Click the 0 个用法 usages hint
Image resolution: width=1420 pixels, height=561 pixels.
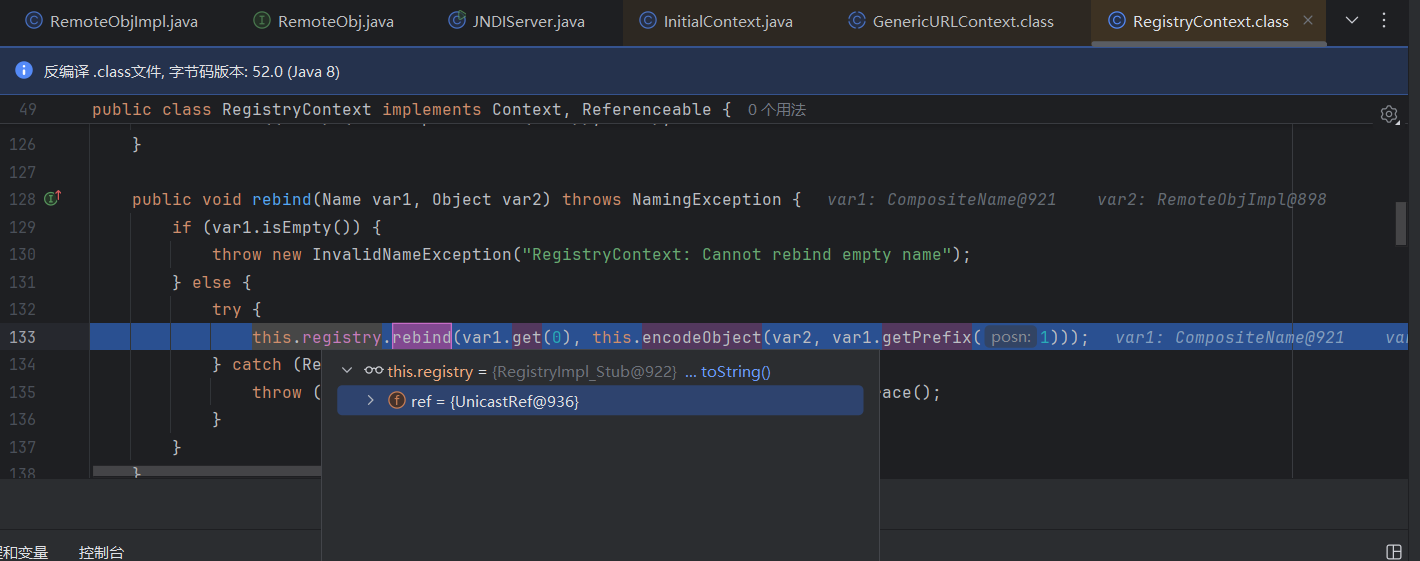(776, 110)
